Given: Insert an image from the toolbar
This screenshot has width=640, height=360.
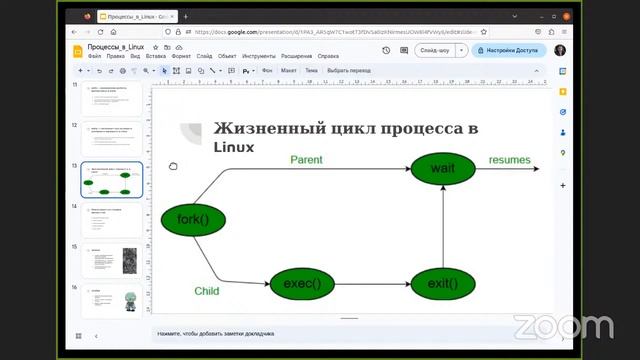Looking at the screenshot, I should click(189, 71).
